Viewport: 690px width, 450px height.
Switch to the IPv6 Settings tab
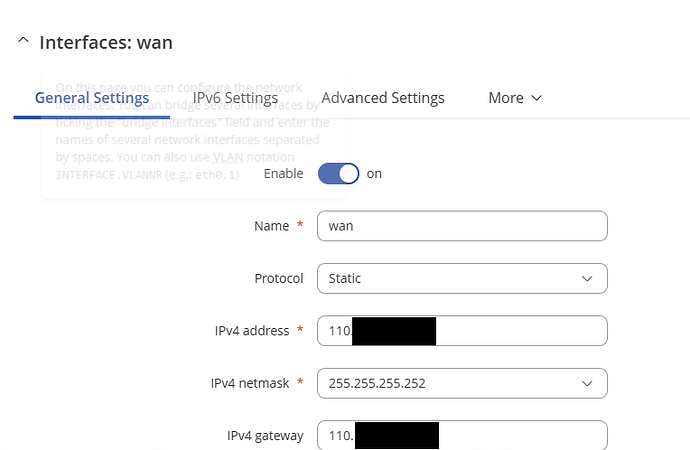(x=235, y=98)
